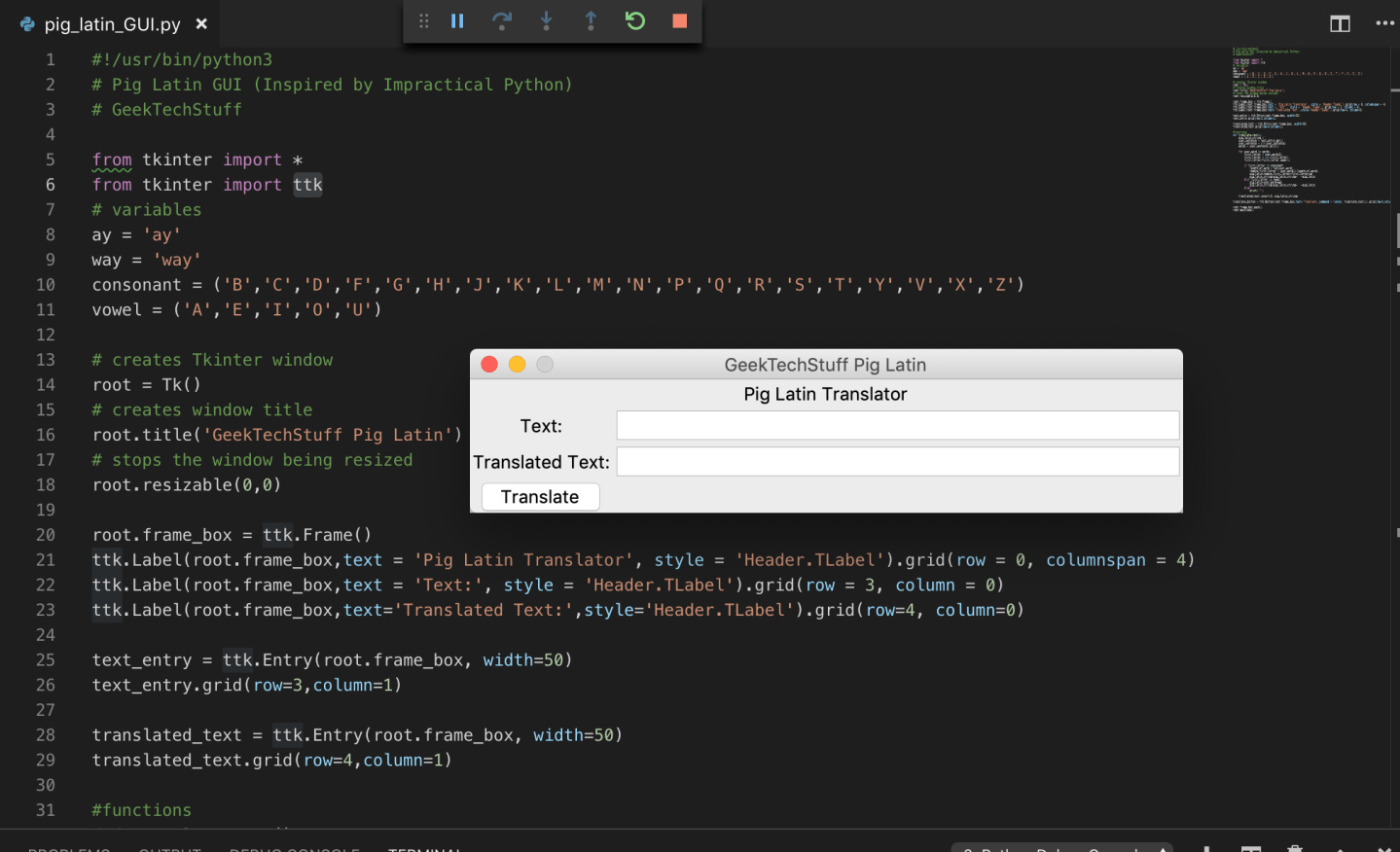The image size is (1400, 852).
Task: Click line number 20 in the gutter
Action: pyautogui.click(x=46, y=535)
